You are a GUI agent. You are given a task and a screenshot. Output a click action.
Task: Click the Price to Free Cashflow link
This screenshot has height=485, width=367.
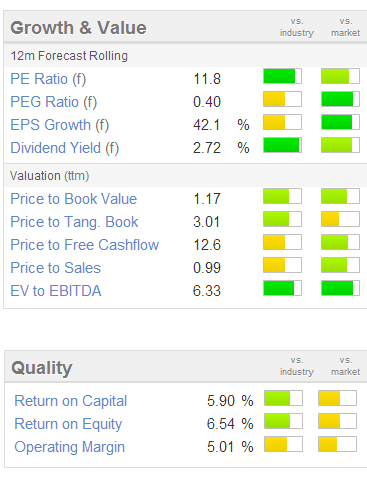pyautogui.click(x=84, y=245)
